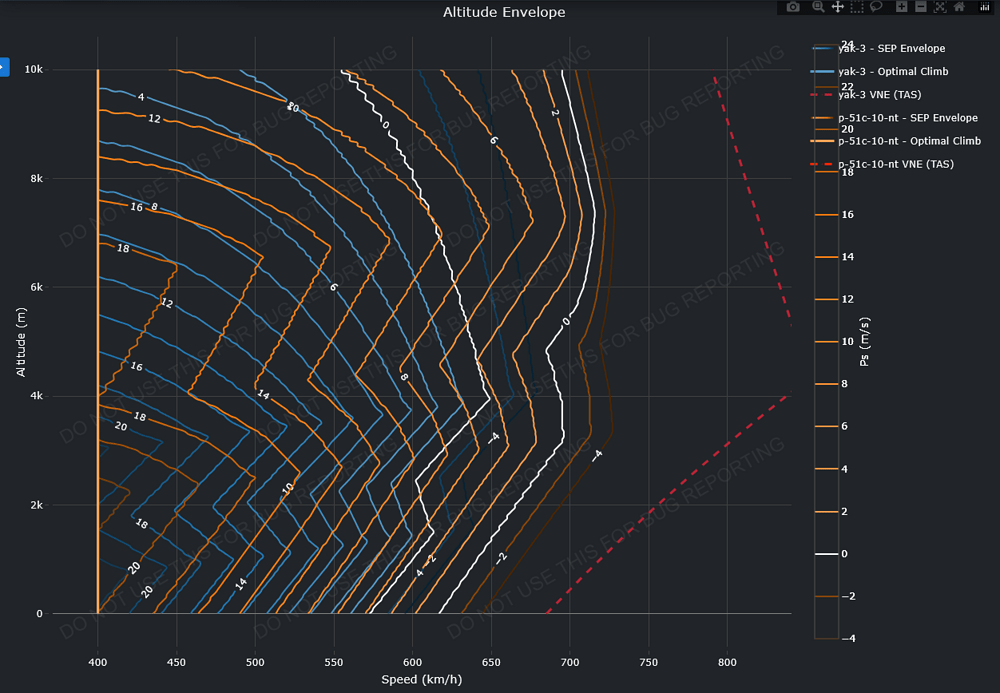This screenshot has width=1000, height=693.
Task: Click the Ps (m/s) colorbar title
Action: coord(866,341)
